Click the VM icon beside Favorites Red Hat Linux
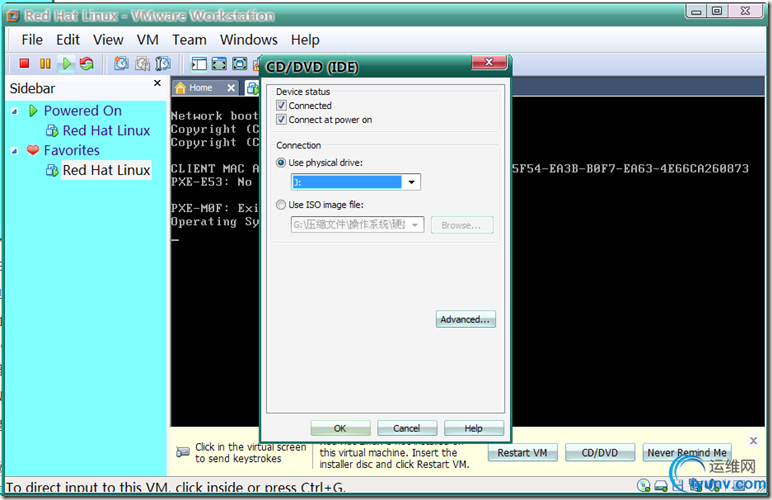Screen dimensions: 772x500 pos(52,170)
